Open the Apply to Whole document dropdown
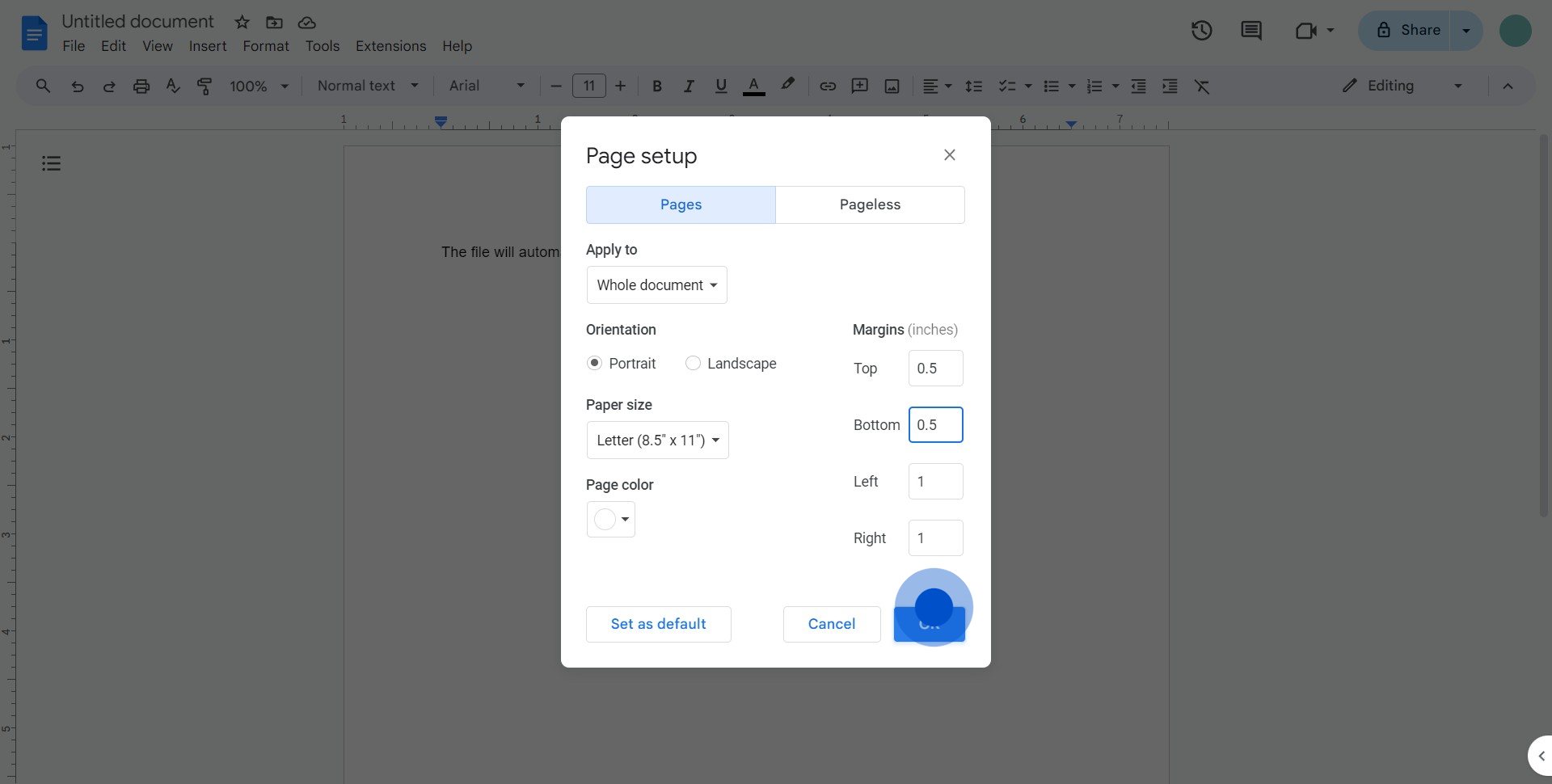Viewport: 1552px width, 784px height. (656, 285)
